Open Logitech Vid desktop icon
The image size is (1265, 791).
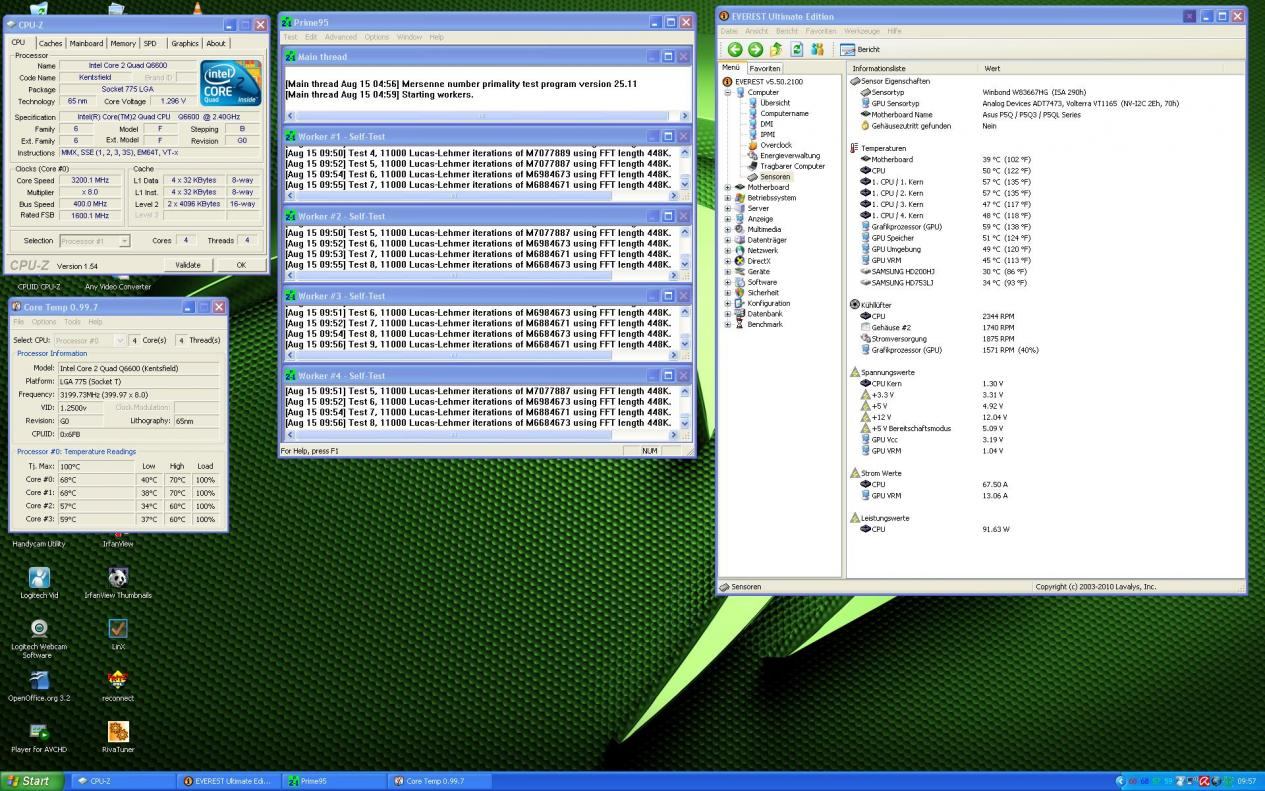click(x=39, y=583)
